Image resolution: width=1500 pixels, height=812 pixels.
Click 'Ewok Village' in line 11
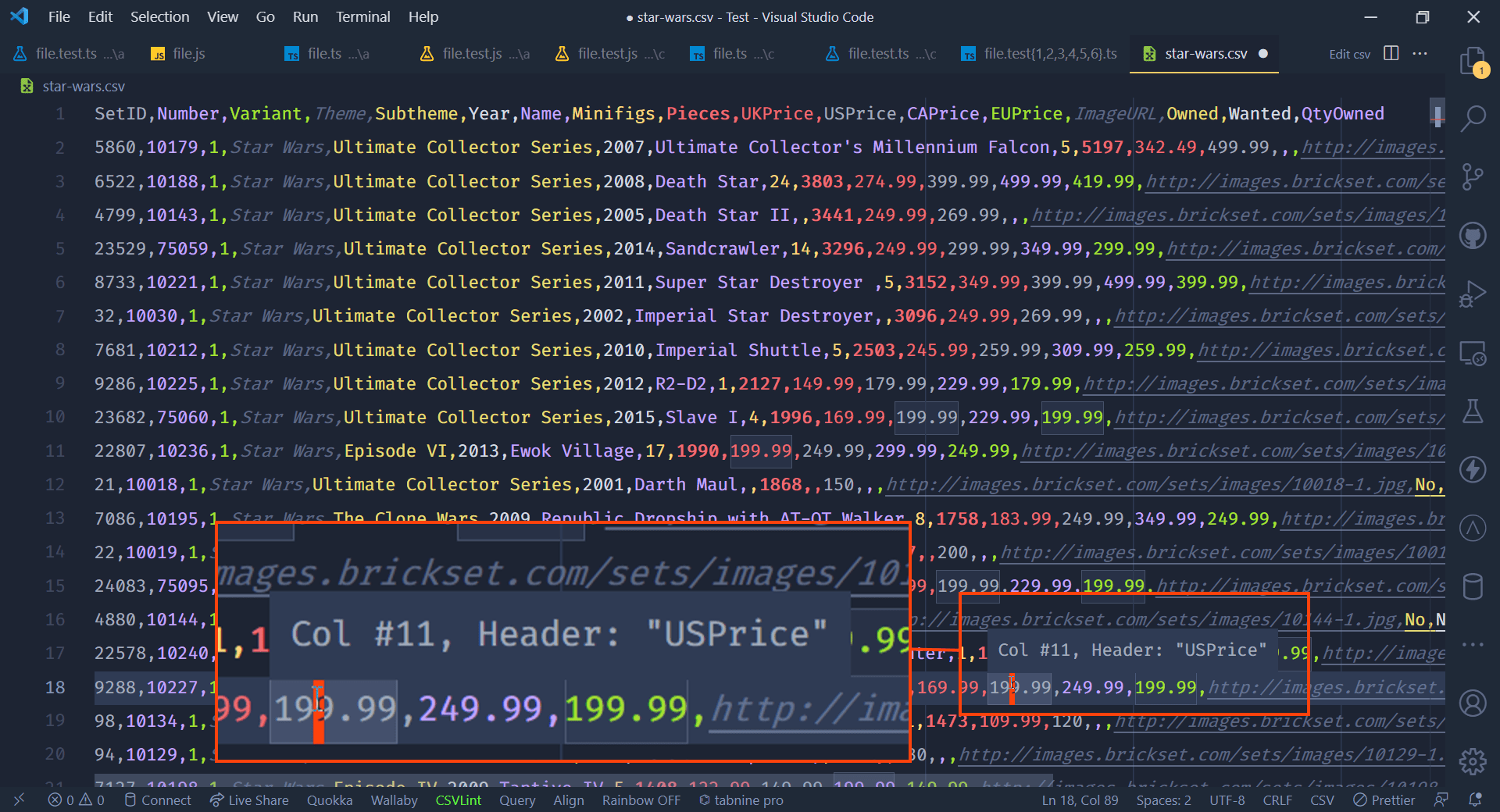(573, 451)
